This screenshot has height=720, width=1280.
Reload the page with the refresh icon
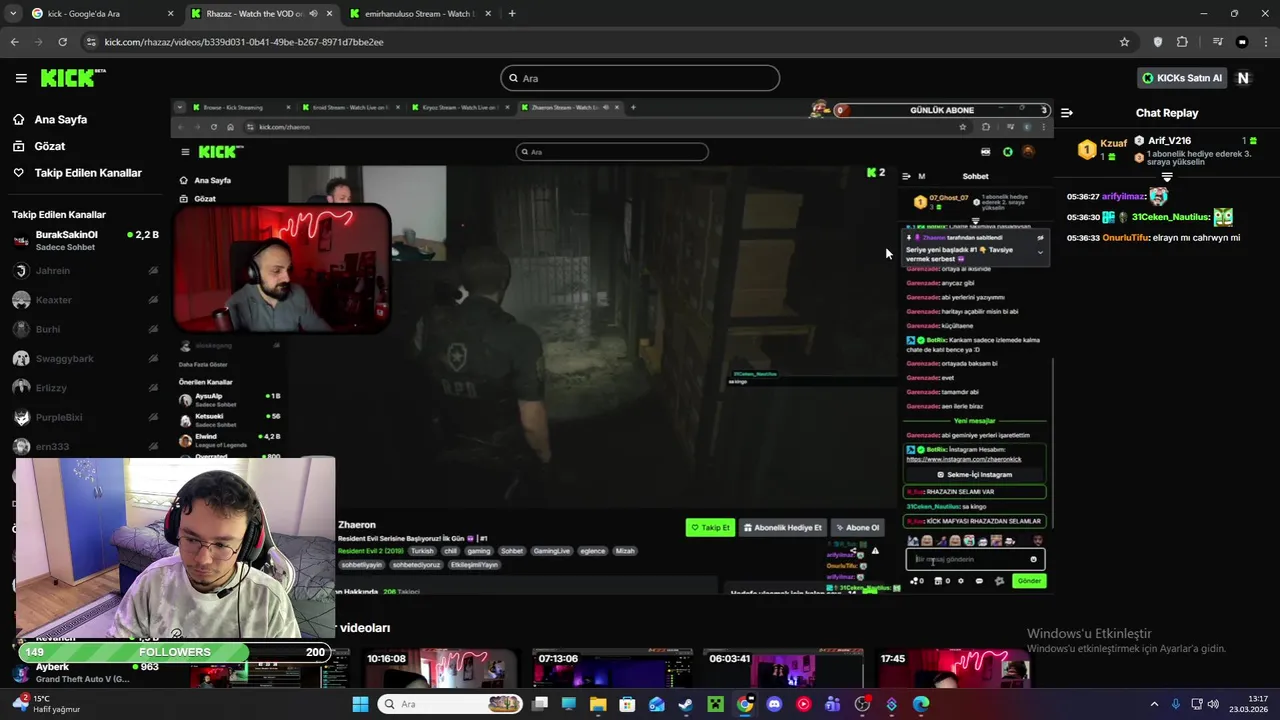tap(62, 42)
